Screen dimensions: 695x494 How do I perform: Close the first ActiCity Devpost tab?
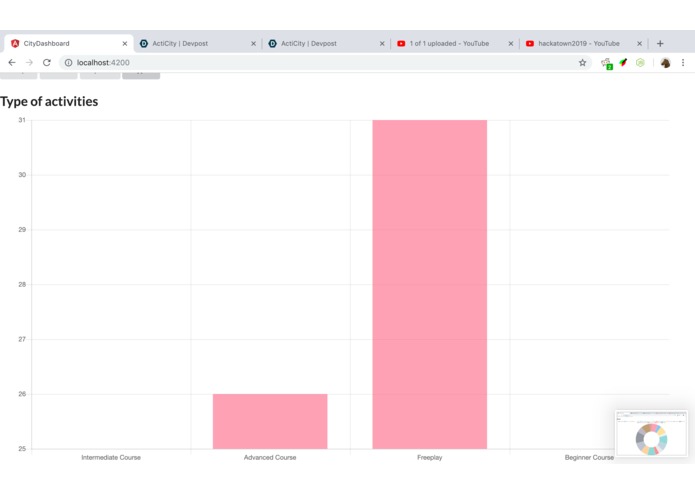point(254,43)
